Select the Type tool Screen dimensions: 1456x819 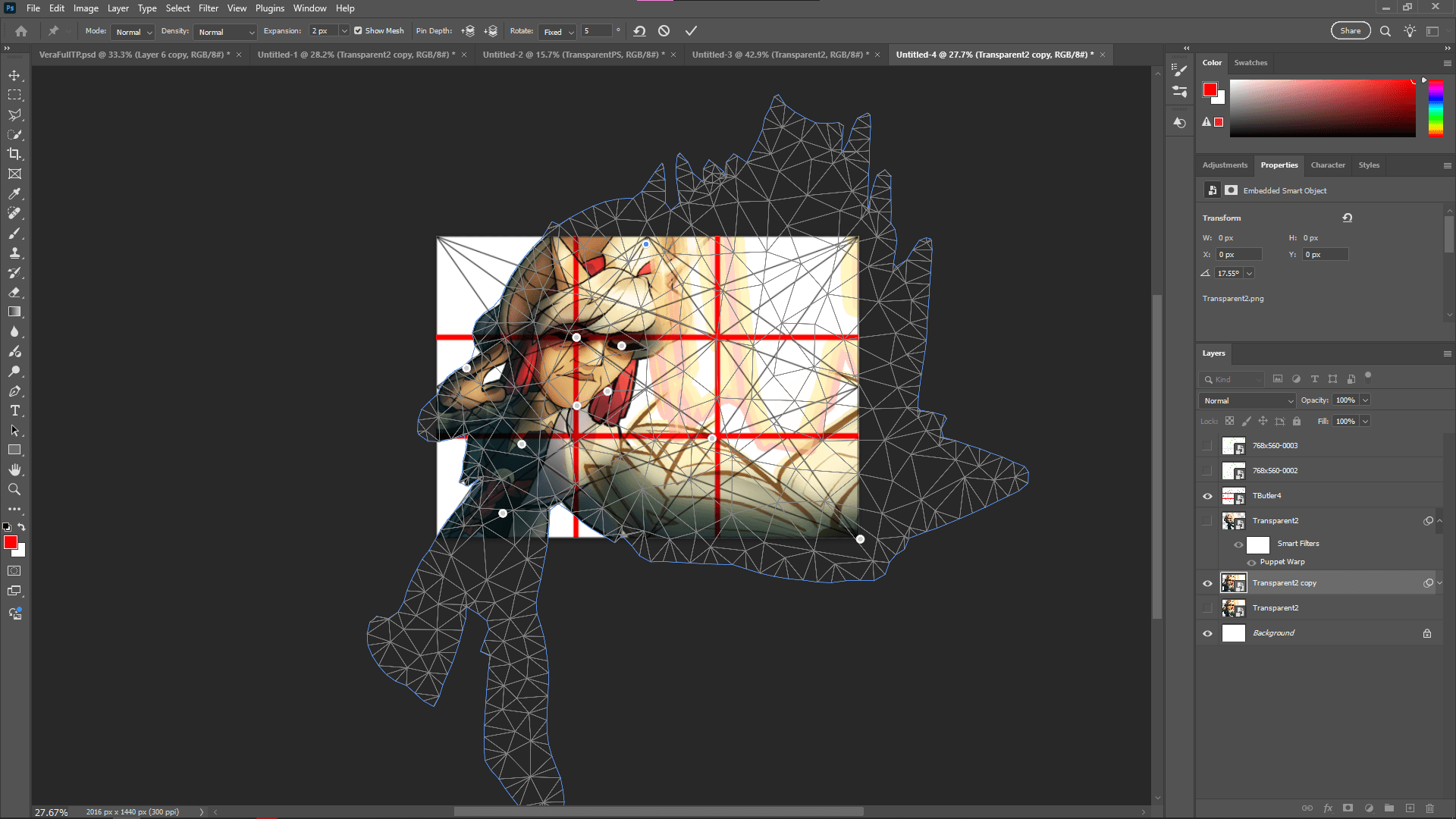click(x=14, y=410)
